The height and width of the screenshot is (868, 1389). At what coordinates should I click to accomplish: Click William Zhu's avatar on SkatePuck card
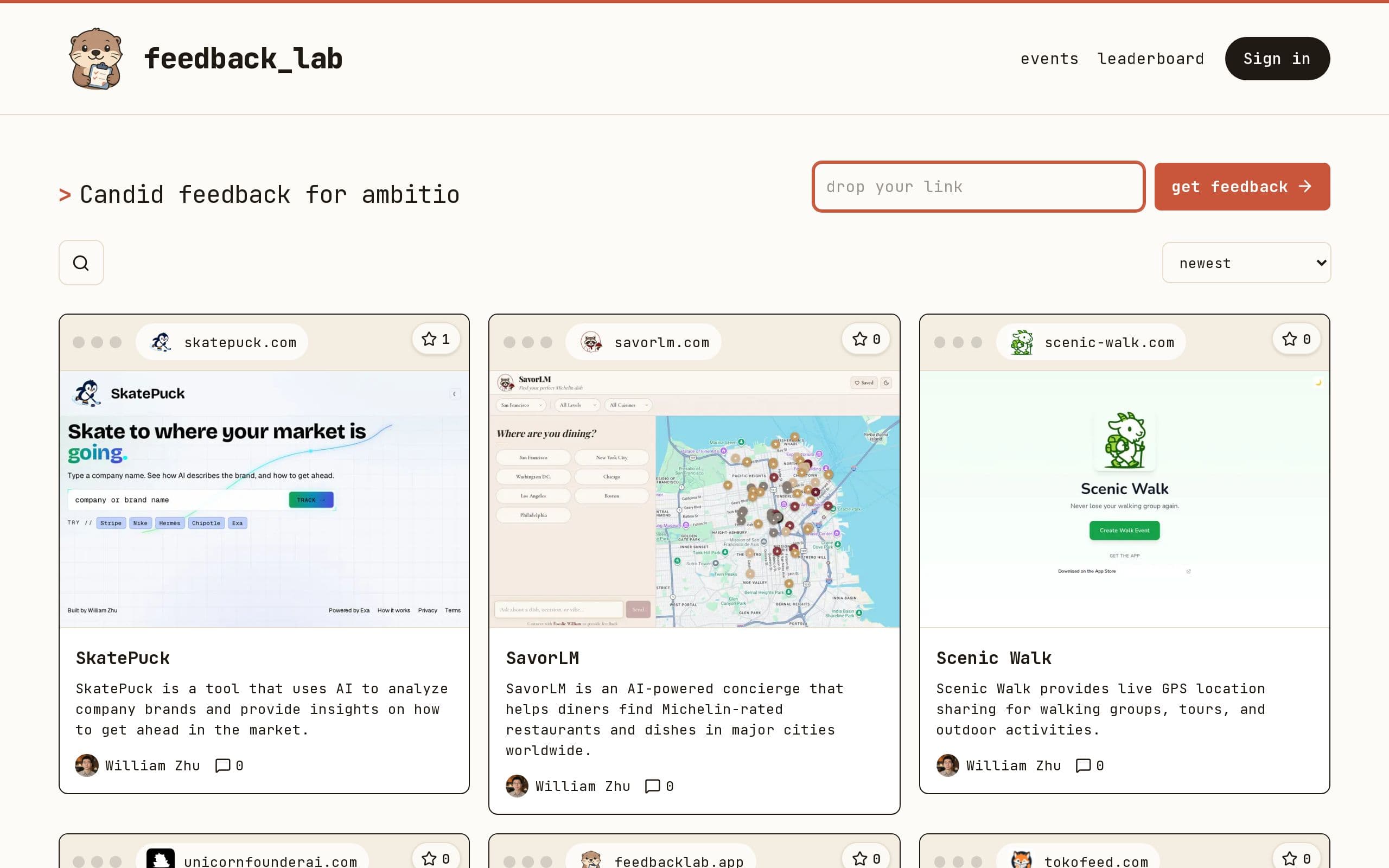pos(87,765)
